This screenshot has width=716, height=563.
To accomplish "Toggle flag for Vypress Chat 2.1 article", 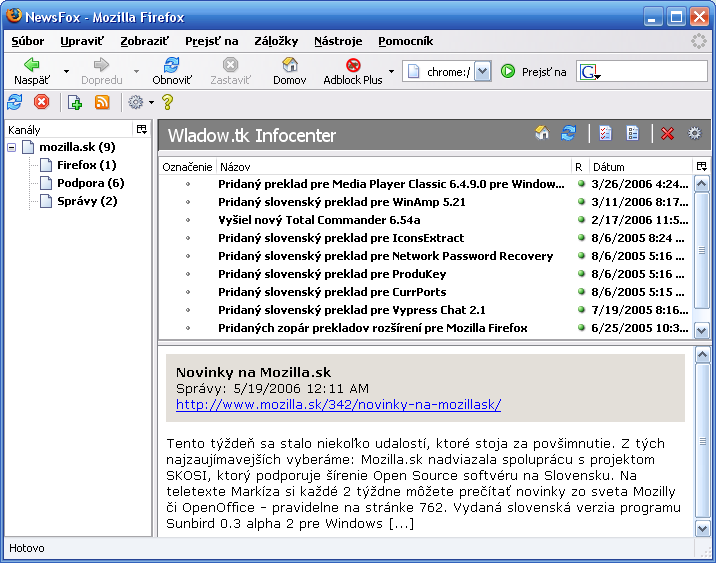I will pyautogui.click(x=188, y=310).
